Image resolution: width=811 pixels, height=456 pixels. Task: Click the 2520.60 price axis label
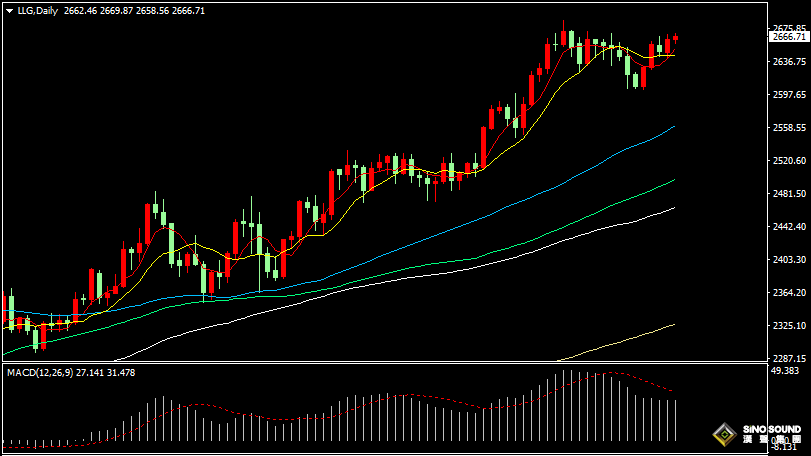click(789, 161)
